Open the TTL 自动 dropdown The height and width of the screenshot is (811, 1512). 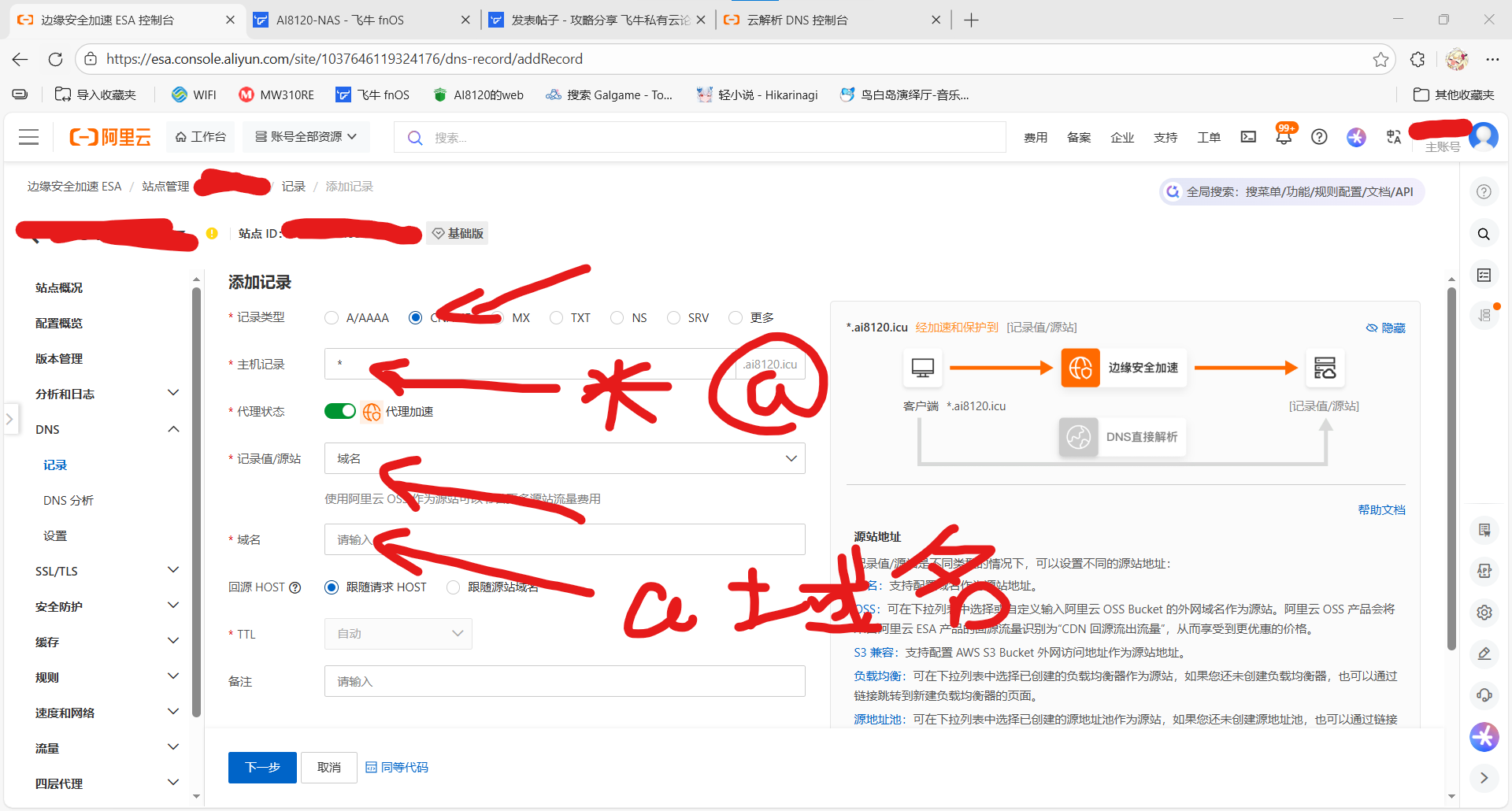point(398,634)
